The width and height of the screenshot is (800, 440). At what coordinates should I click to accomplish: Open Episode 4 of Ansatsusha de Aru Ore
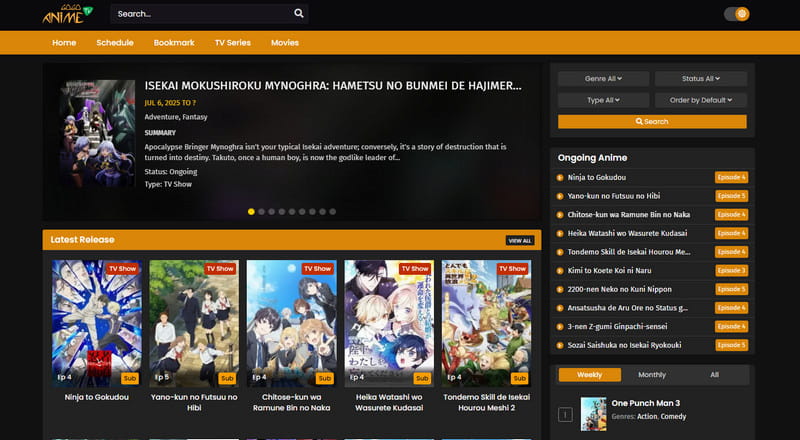pyautogui.click(x=731, y=308)
